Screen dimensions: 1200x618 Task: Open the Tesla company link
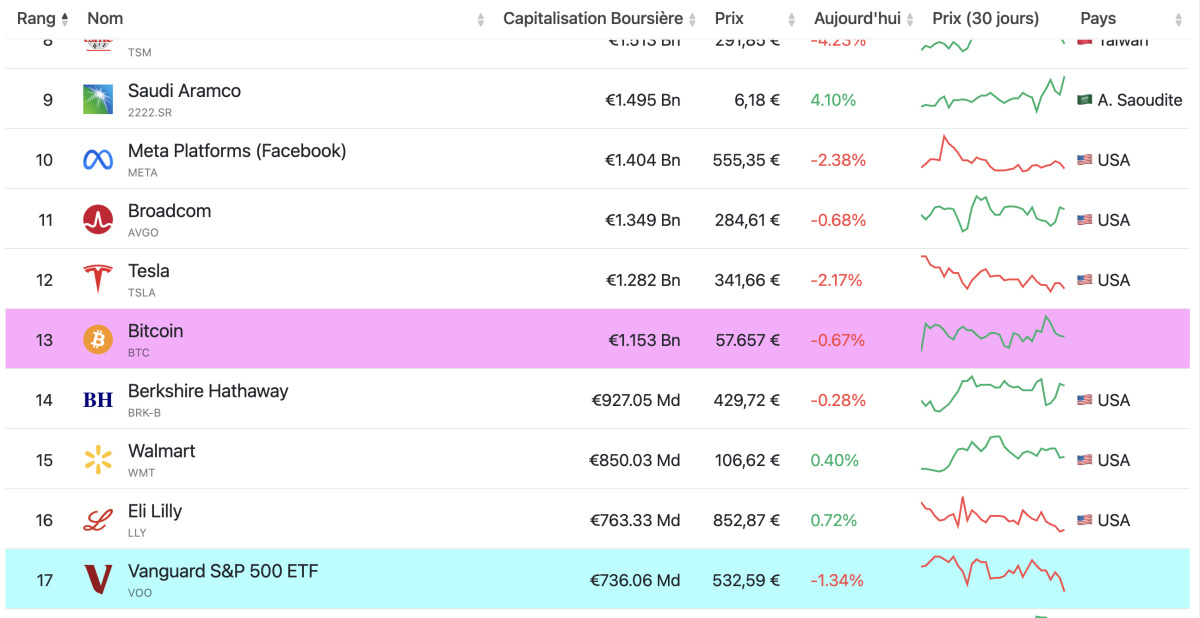148,271
